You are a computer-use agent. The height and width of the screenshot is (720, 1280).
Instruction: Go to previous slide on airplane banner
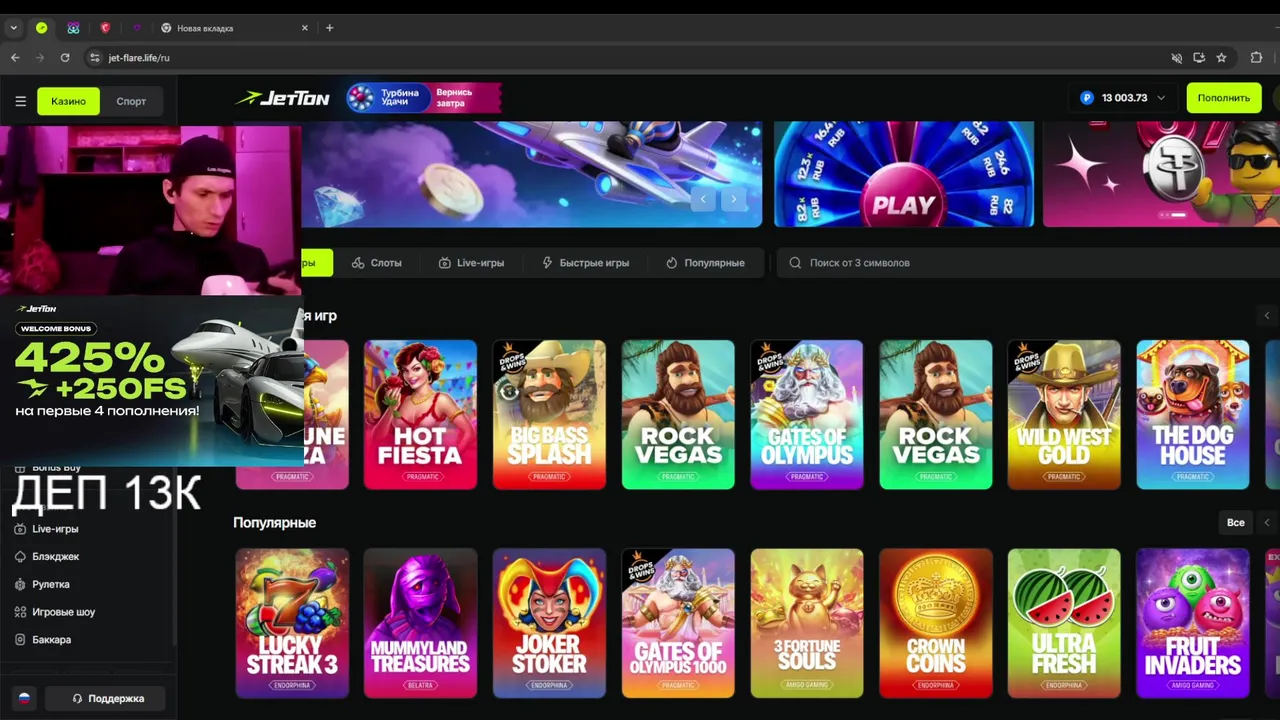pyautogui.click(x=703, y=199)
